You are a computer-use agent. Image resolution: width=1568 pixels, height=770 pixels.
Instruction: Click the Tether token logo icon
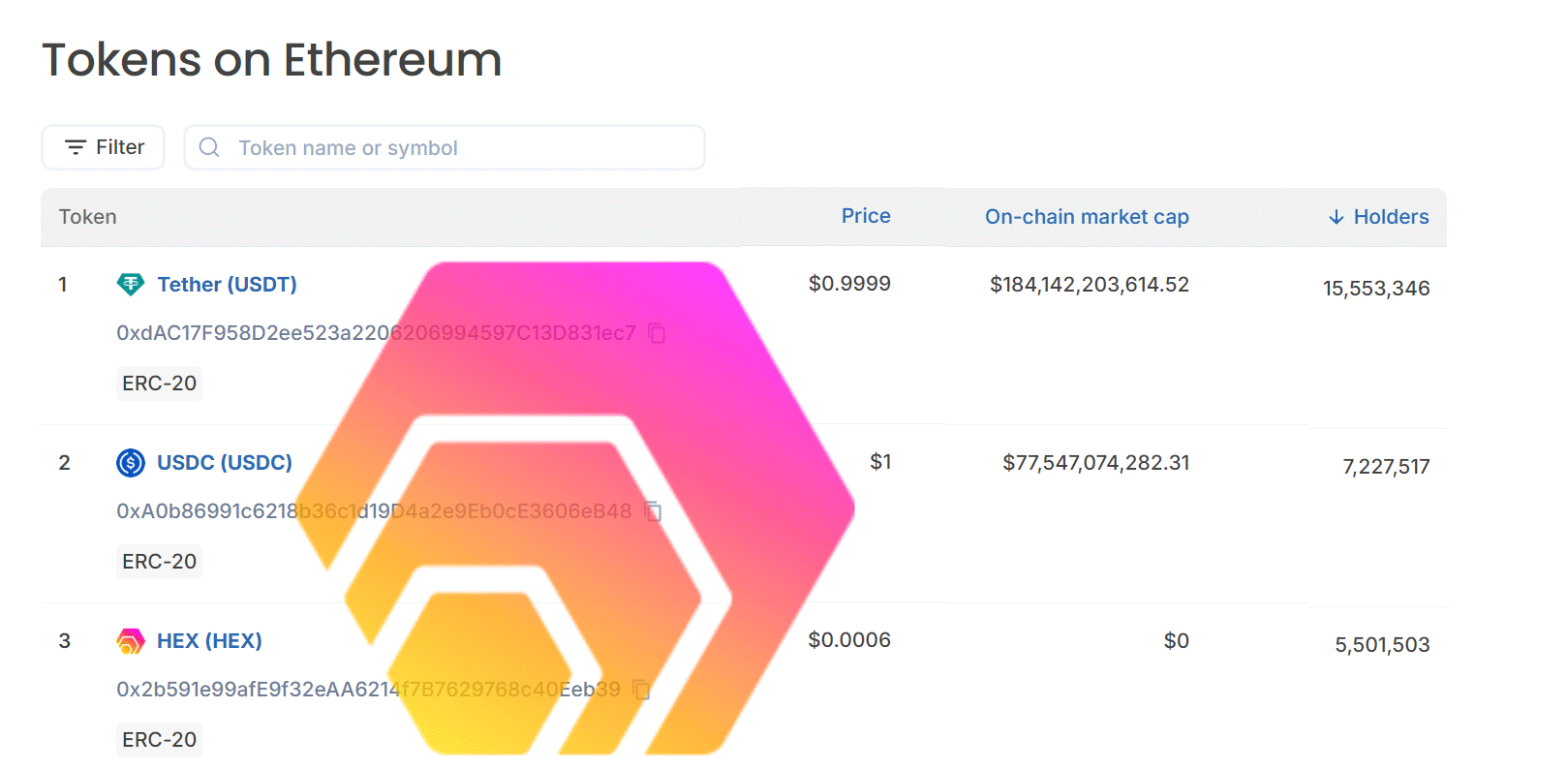[131, 285]
